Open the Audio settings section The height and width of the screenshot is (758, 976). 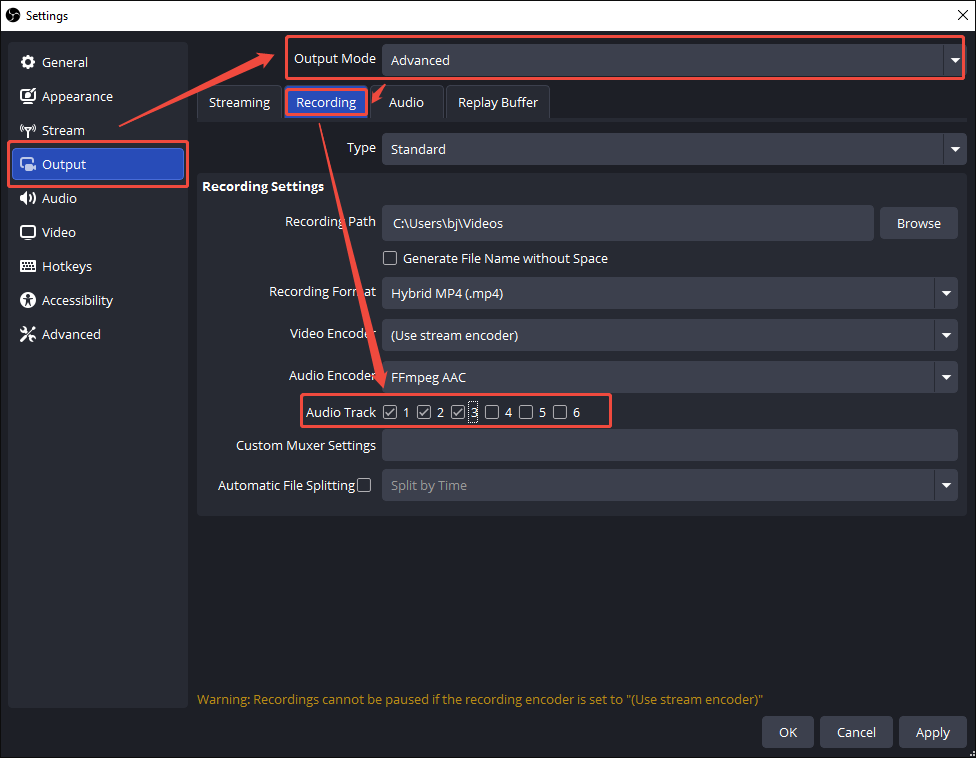pos(61,198)
